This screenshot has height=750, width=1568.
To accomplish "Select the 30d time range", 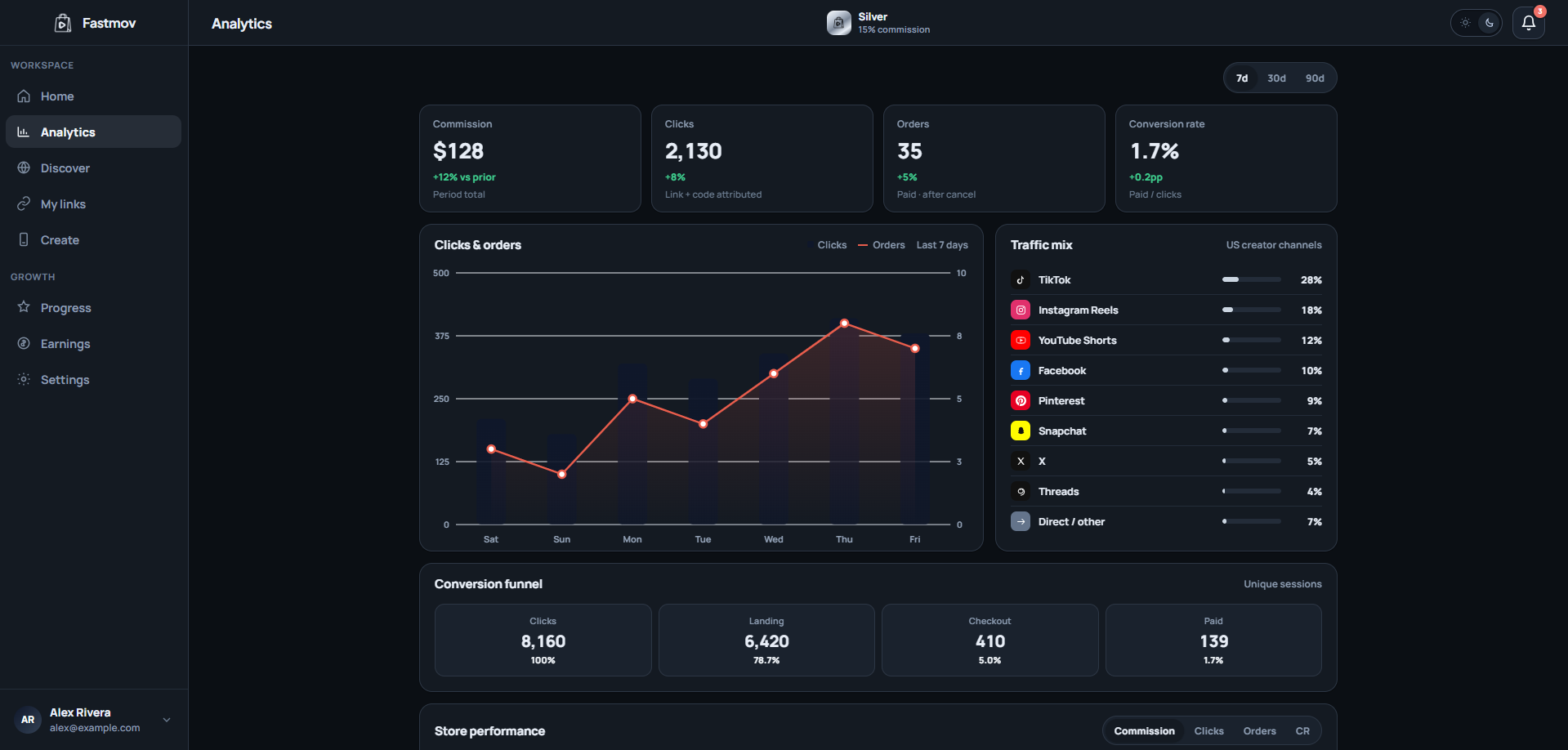I will (1276, 78).
